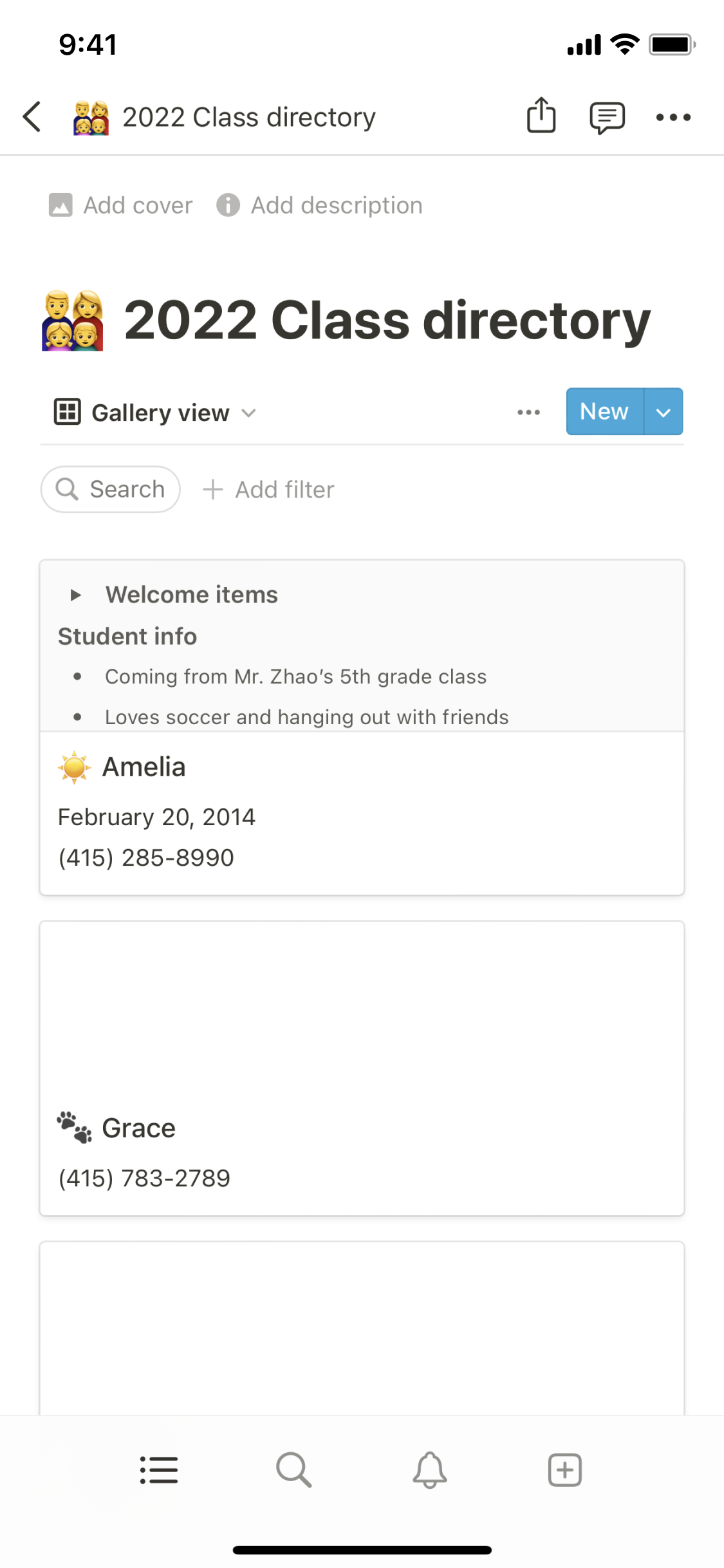
Task: Tap the back arrow in header
Action: point(32,117)
